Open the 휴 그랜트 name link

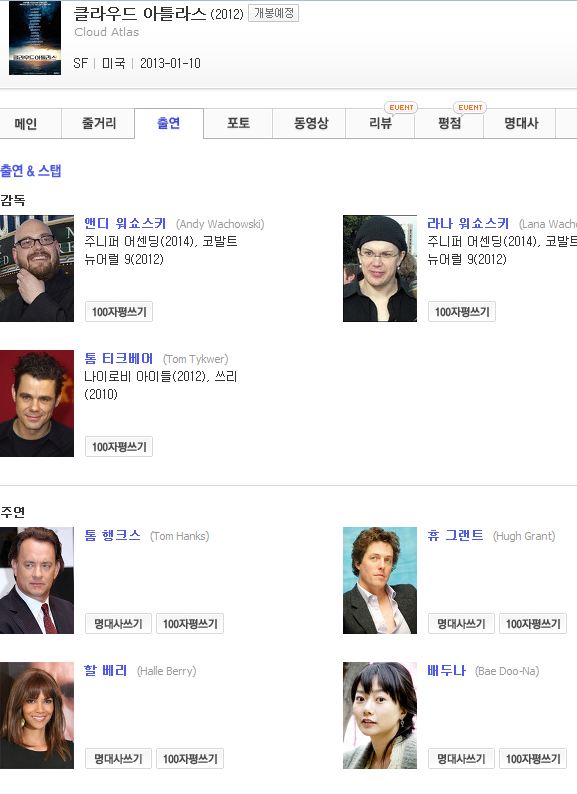coord(455,536)
